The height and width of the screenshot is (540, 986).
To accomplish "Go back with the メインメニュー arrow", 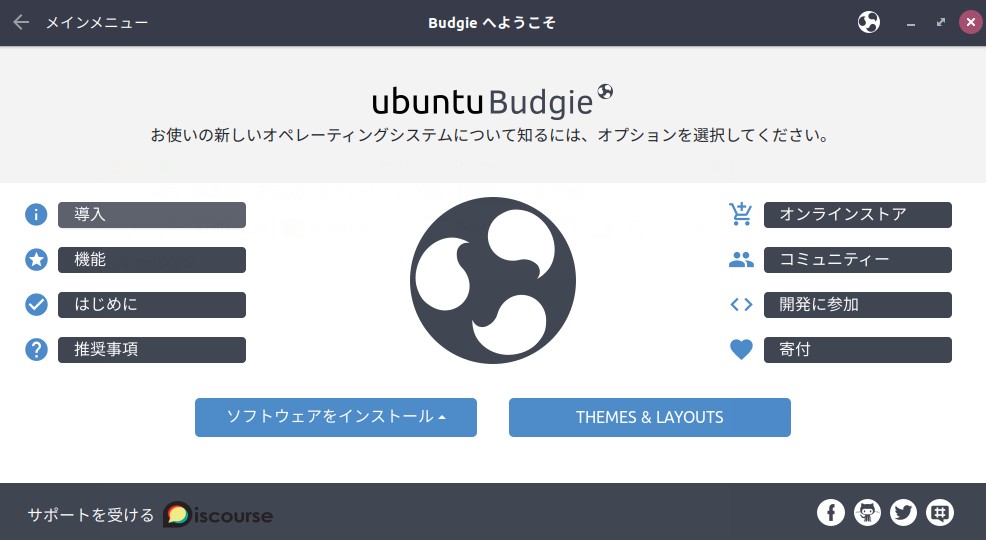I will pyautogui.click(x=21, y=23).
